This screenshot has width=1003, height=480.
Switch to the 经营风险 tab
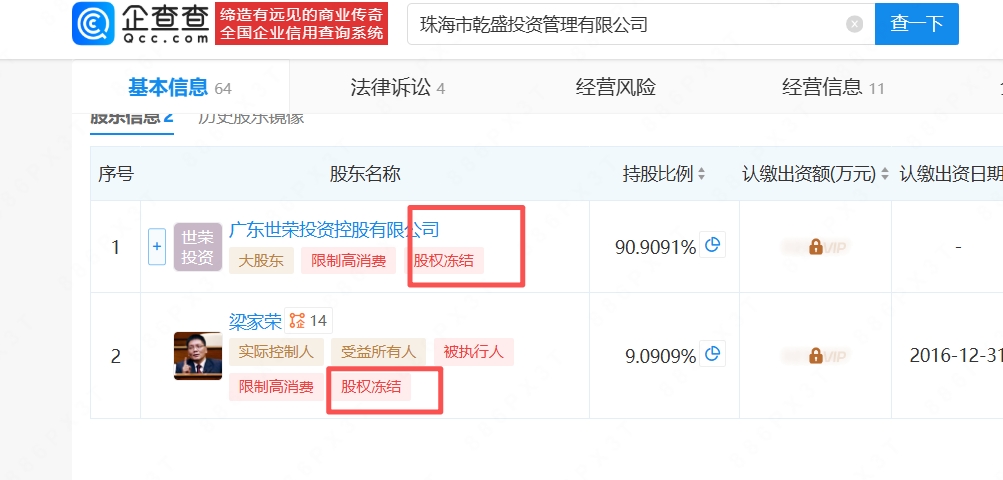[615, 88]
